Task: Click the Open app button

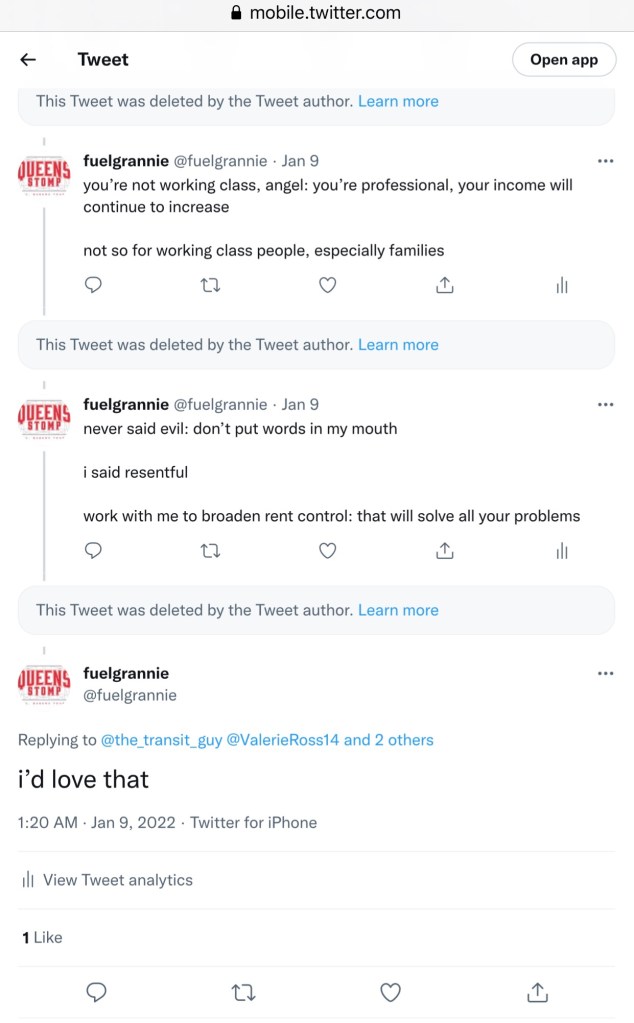Action: tap(563, 60)
